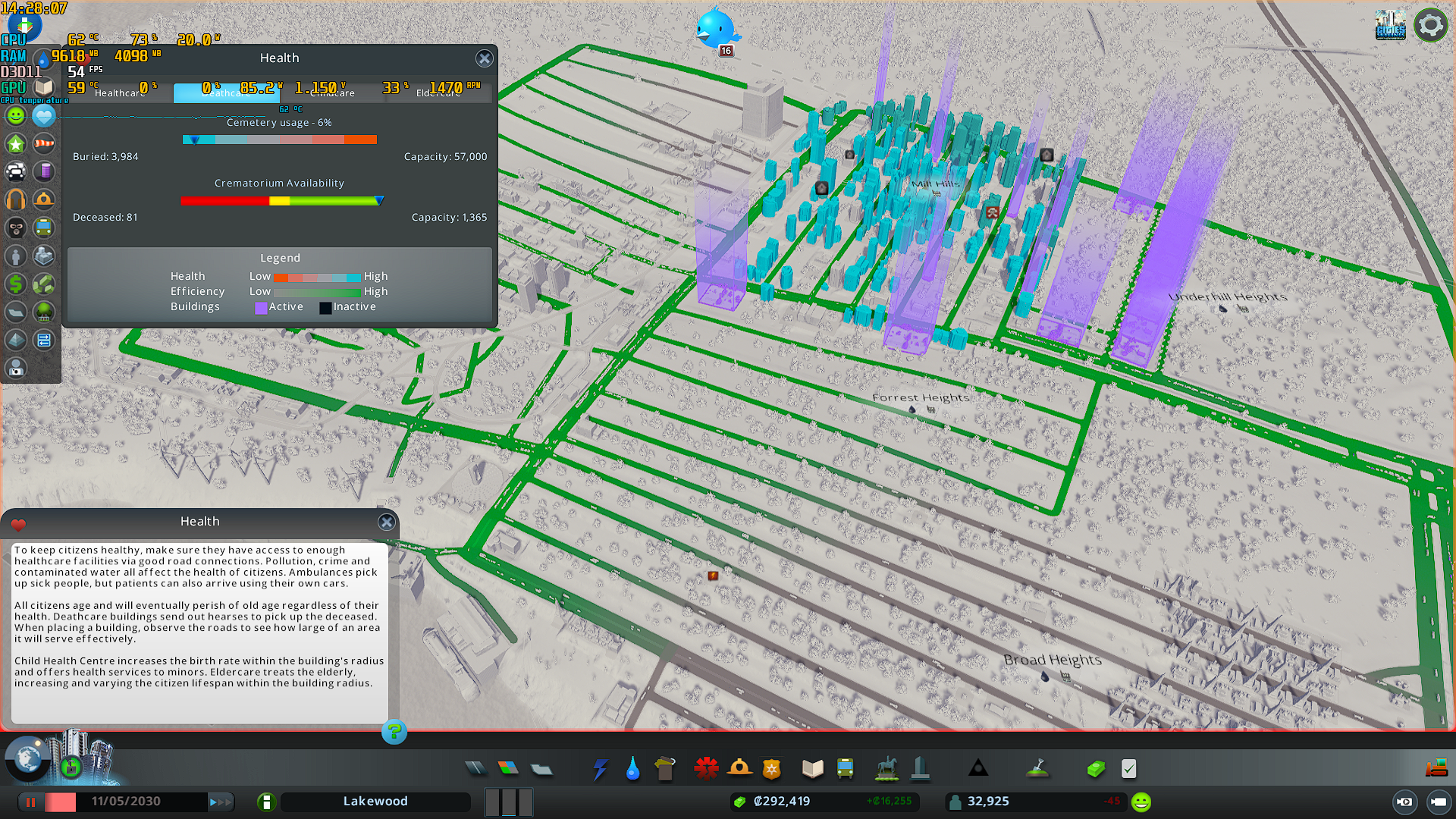The width and height of the screenshot is (1456, 819).
Task: Open Healthcare build menu red cross
Action: [706, 769]
